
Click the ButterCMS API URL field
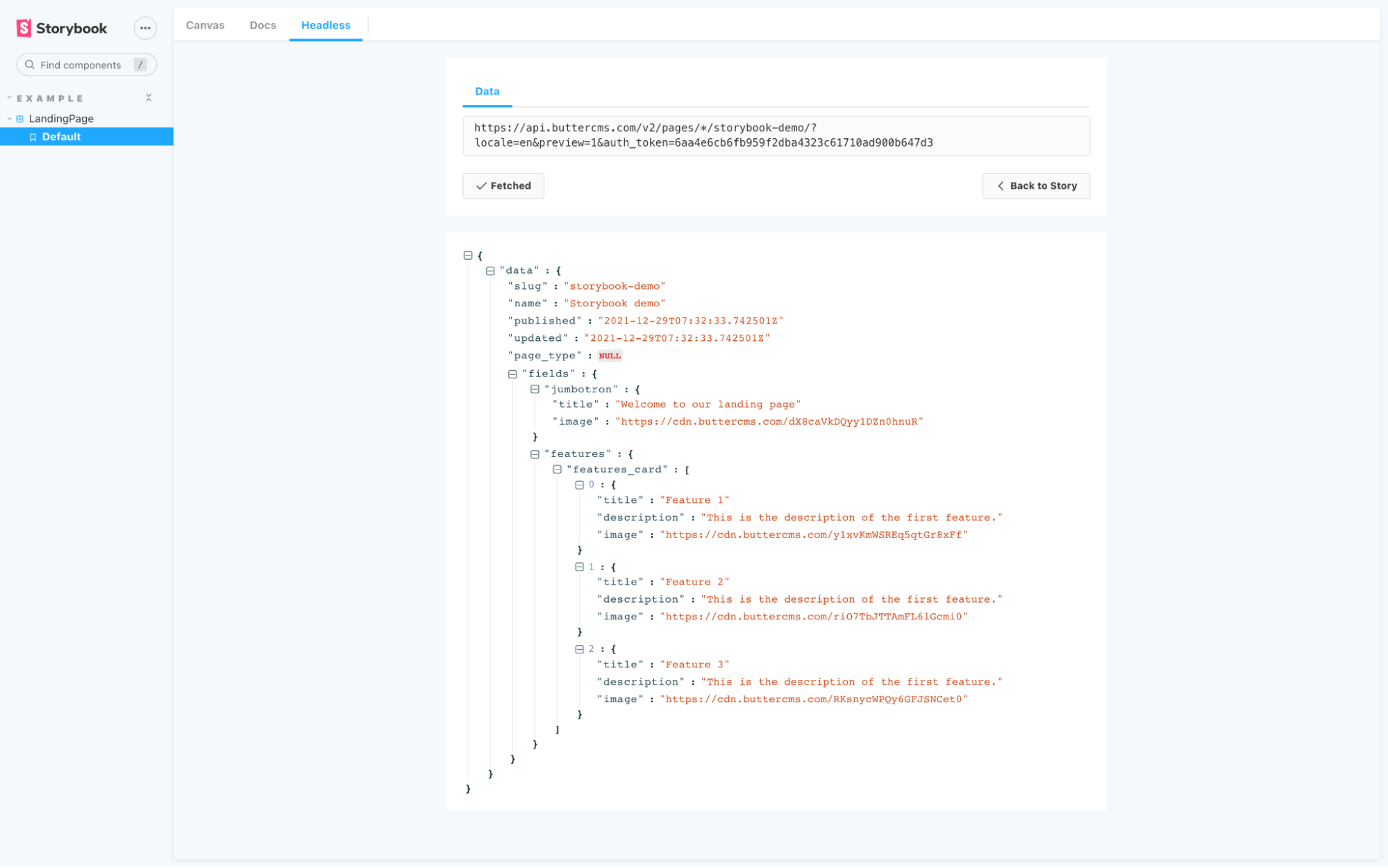tap(776, 135)
